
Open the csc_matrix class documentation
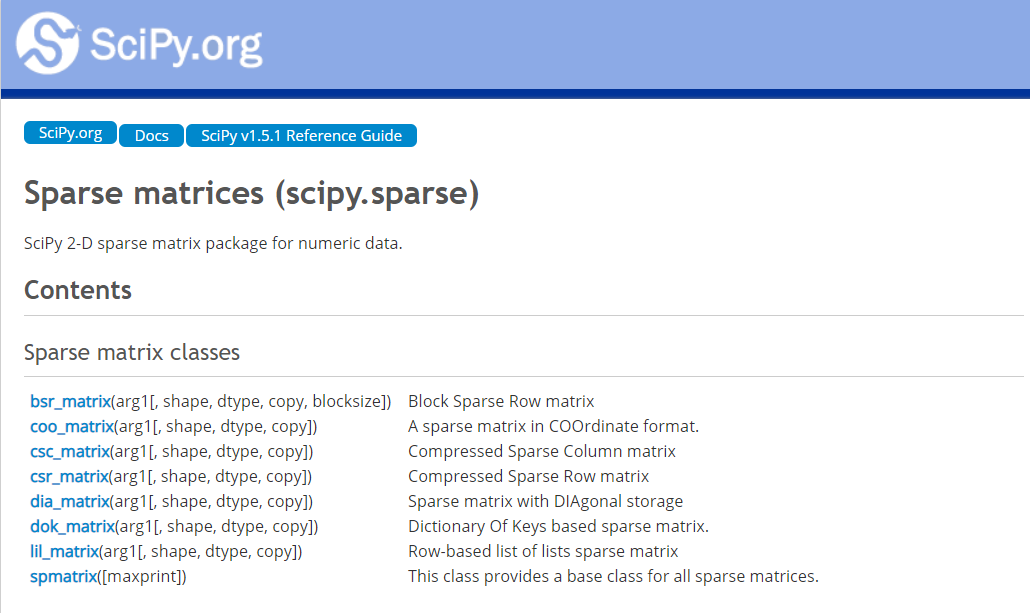[x=69, y=451]
